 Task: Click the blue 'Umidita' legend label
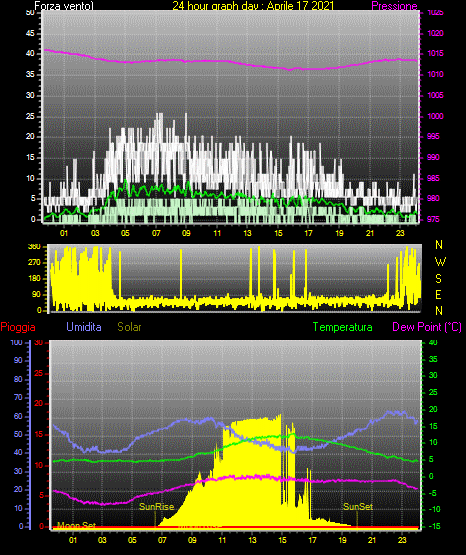coord(84,327)
